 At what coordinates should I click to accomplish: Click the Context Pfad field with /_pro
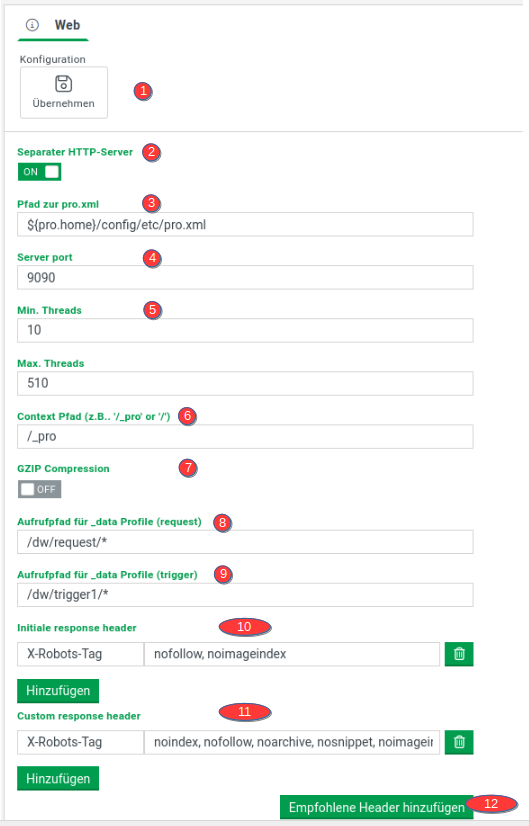tap(245, 437)
